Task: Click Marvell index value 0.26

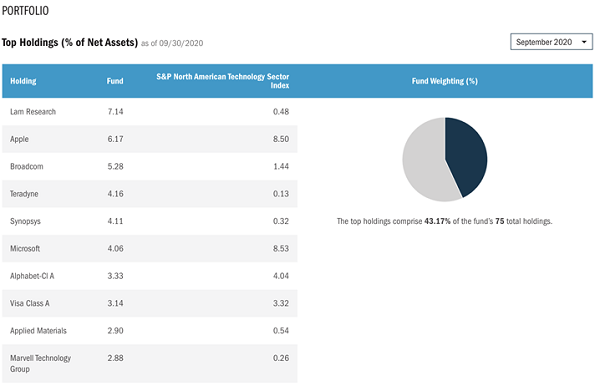Action: tap(281, 358)
